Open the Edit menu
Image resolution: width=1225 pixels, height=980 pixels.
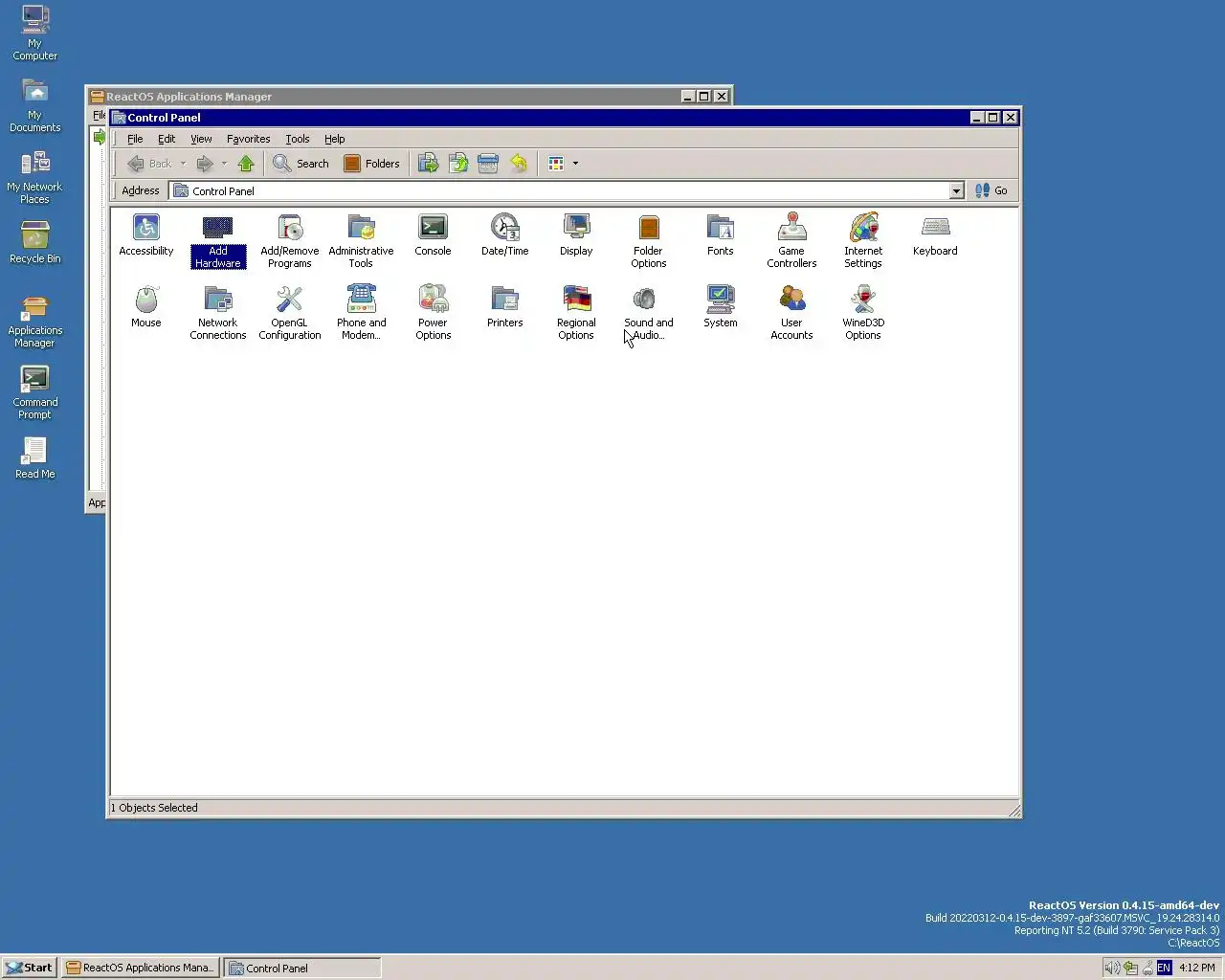[167, 139]
